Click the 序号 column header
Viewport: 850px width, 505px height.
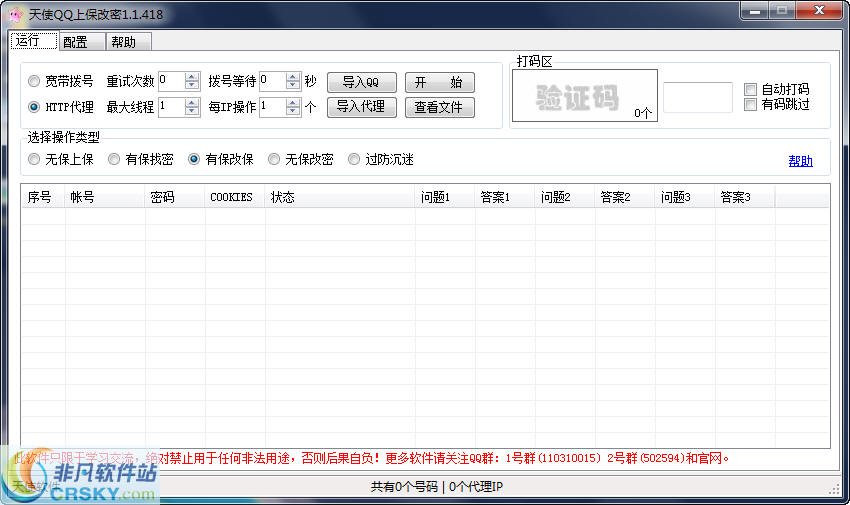(43, 197)
